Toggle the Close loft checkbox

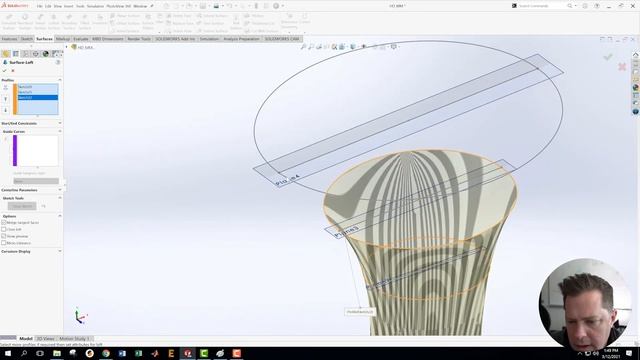click(4, 229)
